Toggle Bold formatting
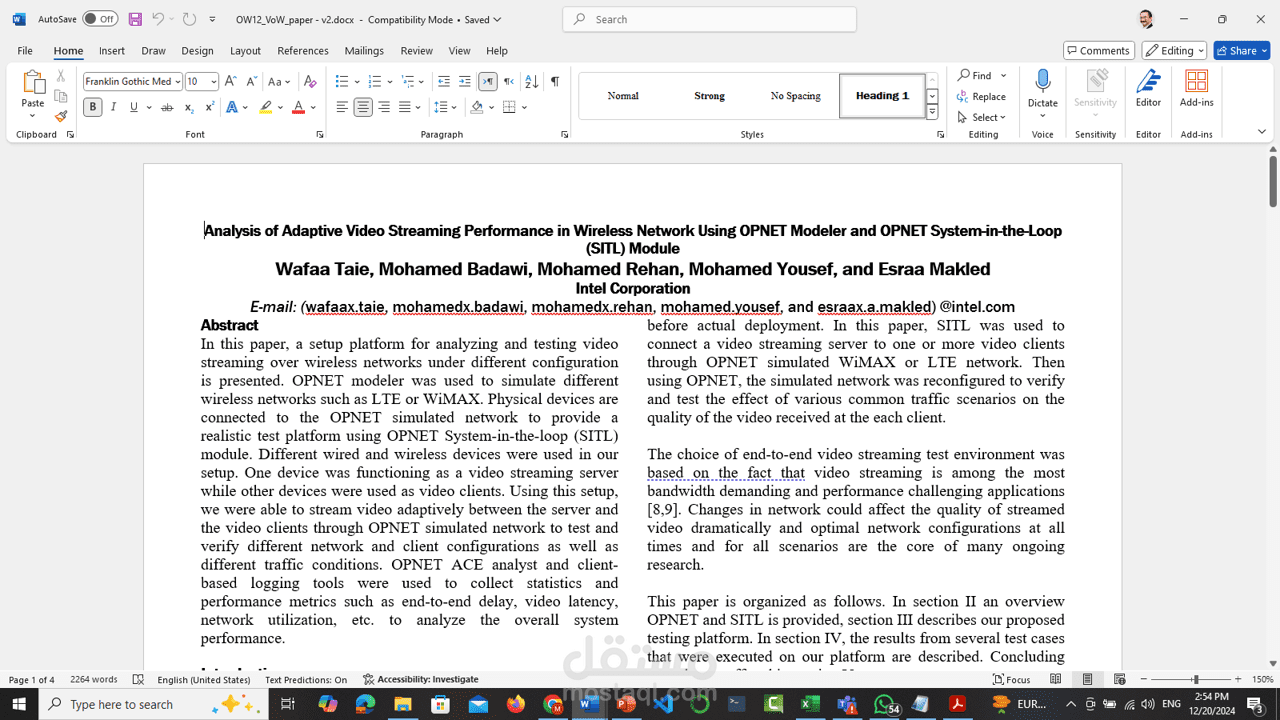This screenshot has width=1280, height=720. tap(92, 107)
